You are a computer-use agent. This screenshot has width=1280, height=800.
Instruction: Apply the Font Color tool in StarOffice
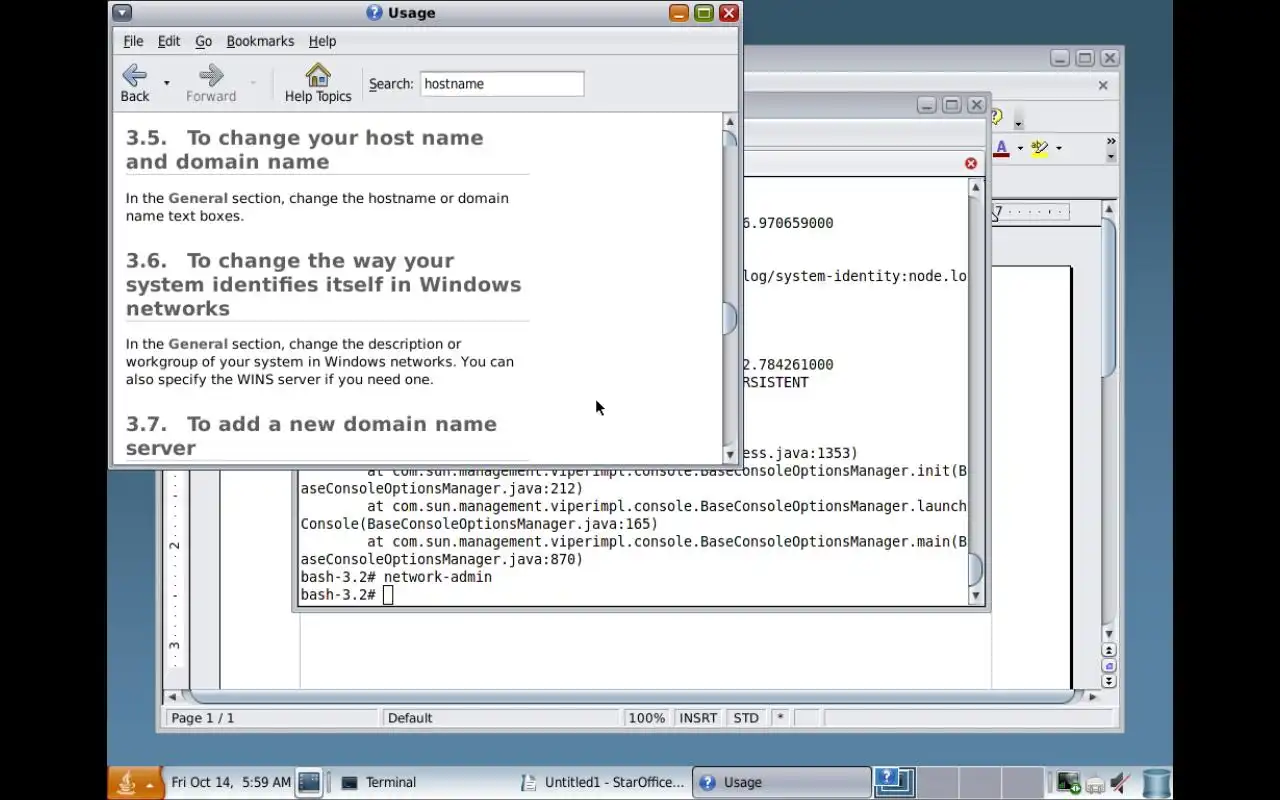pos(1001,148)
